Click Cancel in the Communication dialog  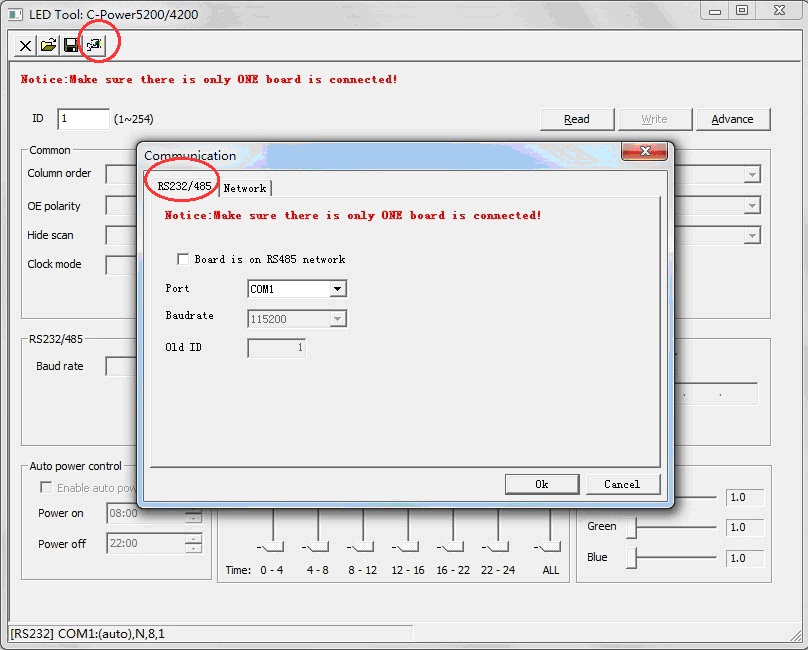[x=622, y=484]
